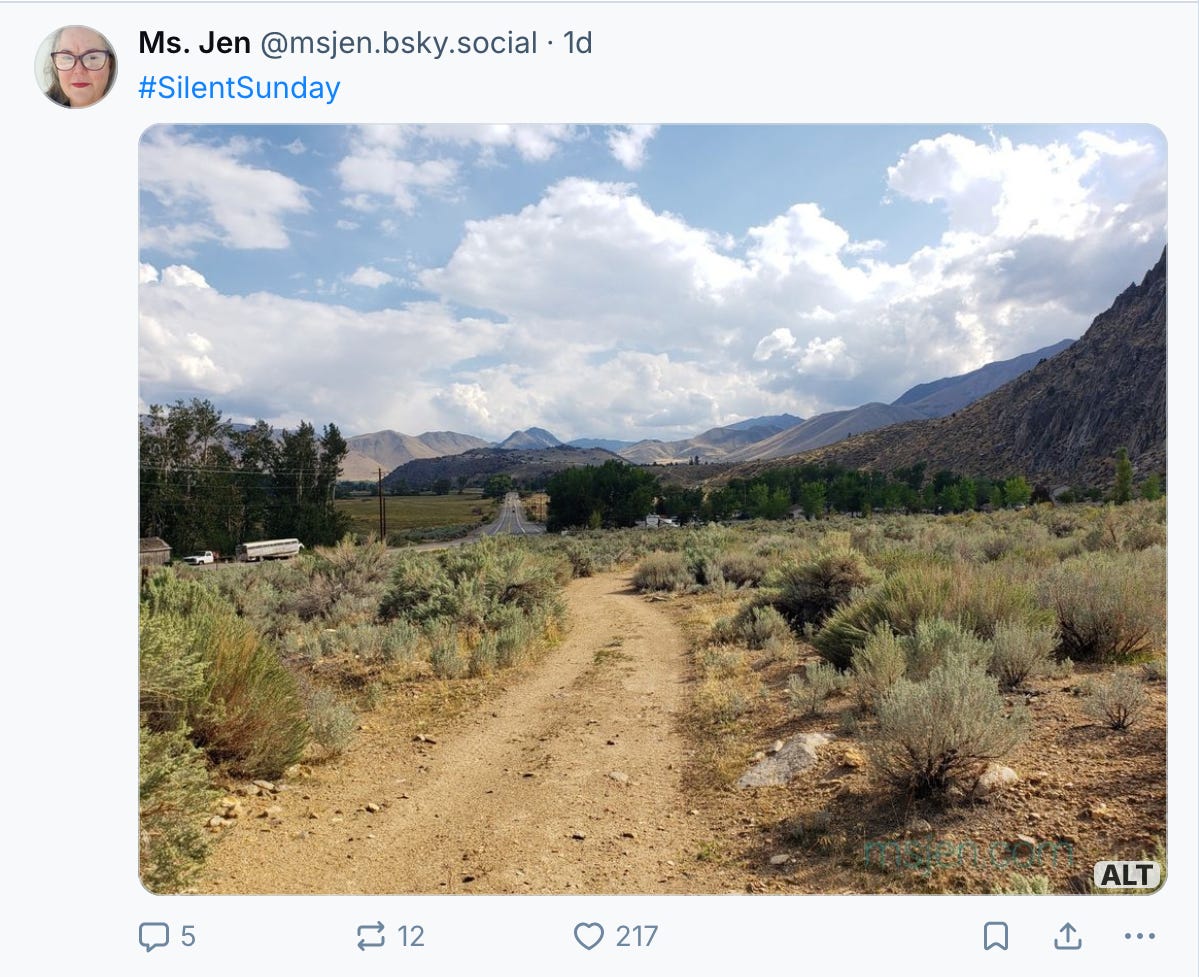The image size is (1199, 977).
Task: Click the repost arrows icon
Action: coord(372,938)
